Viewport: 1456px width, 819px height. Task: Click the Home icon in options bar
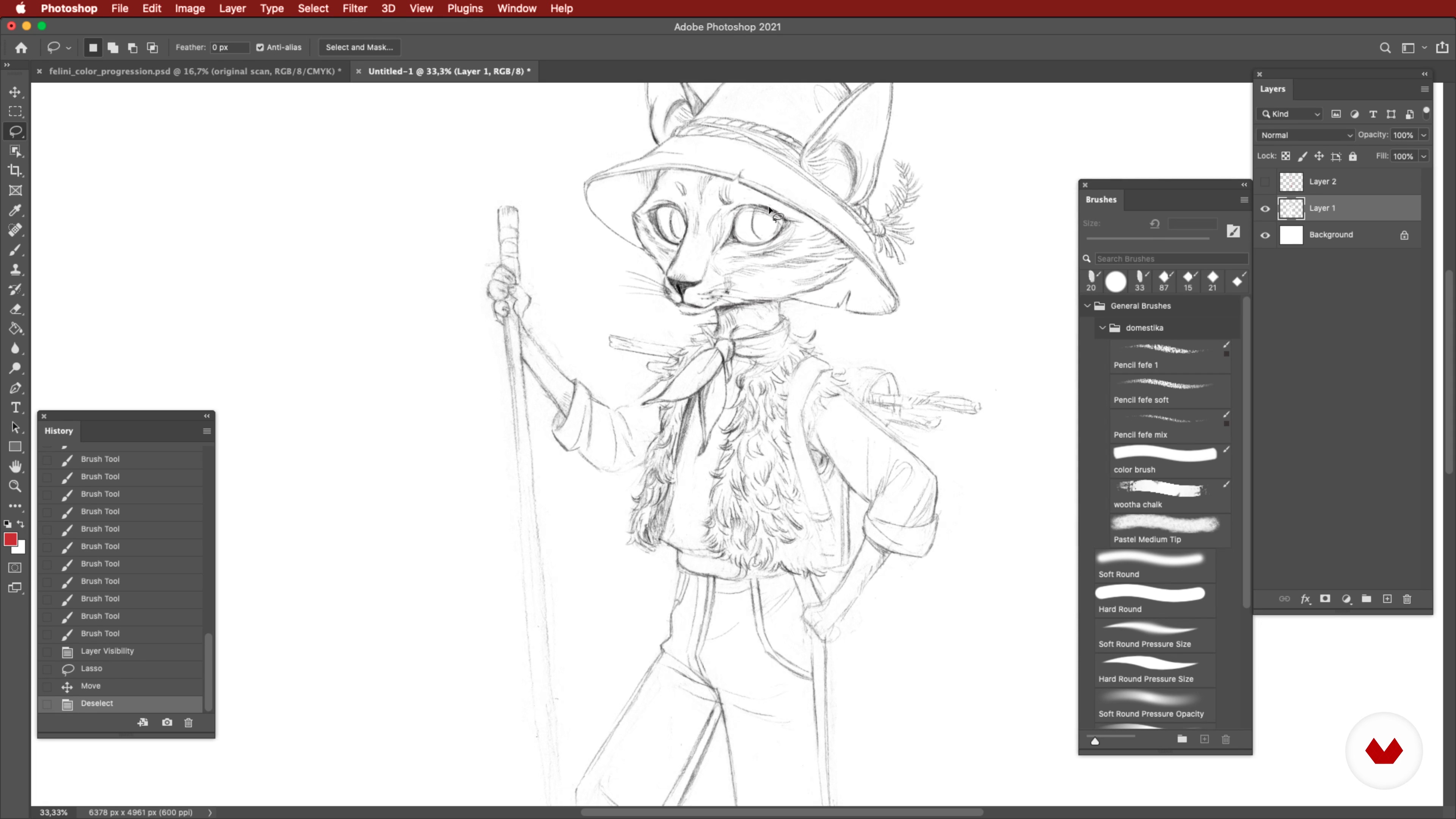coord(21,47)
